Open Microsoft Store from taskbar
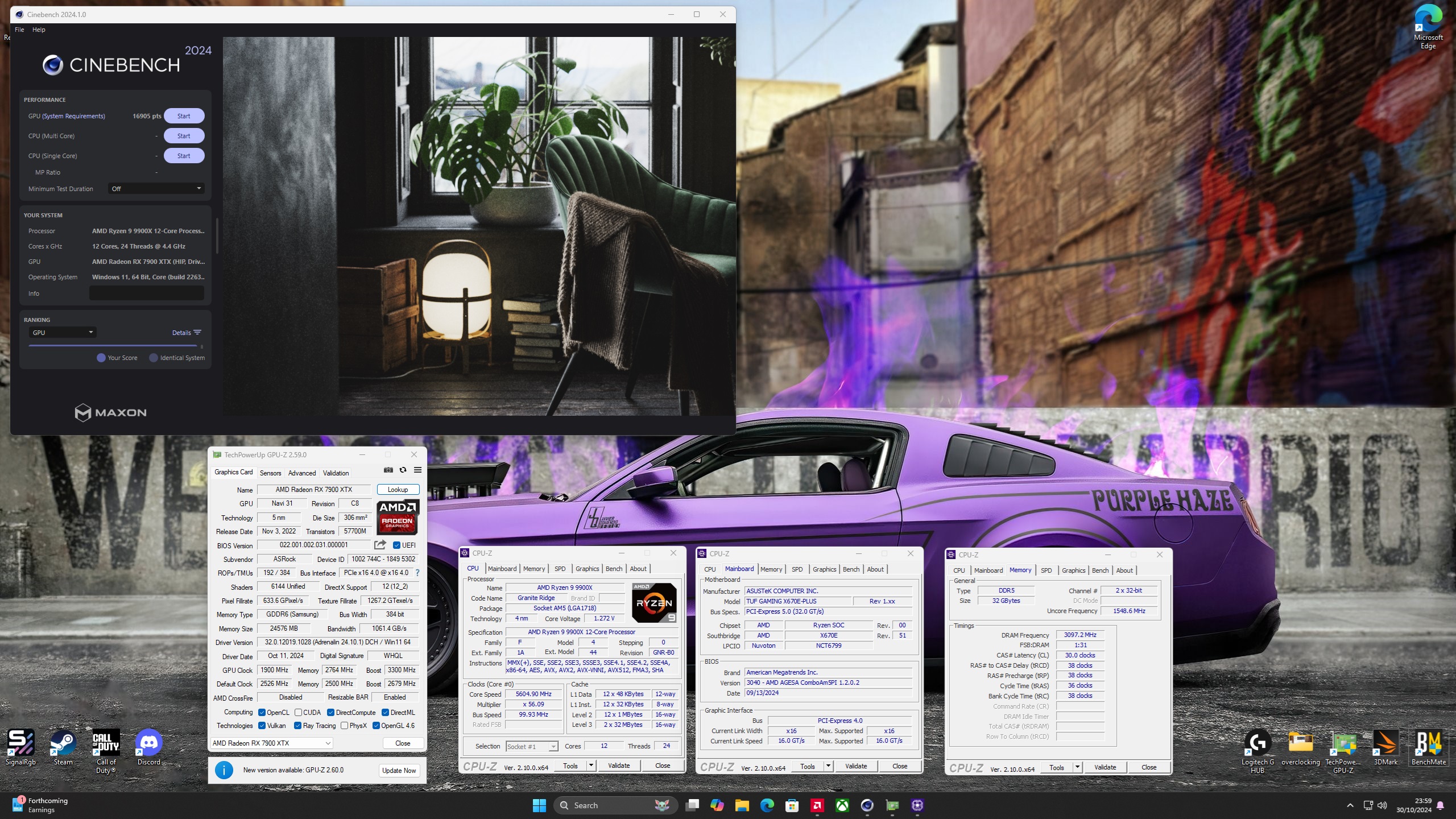Viewport: 1456px width, 819px height. click(x=792, y=805)
